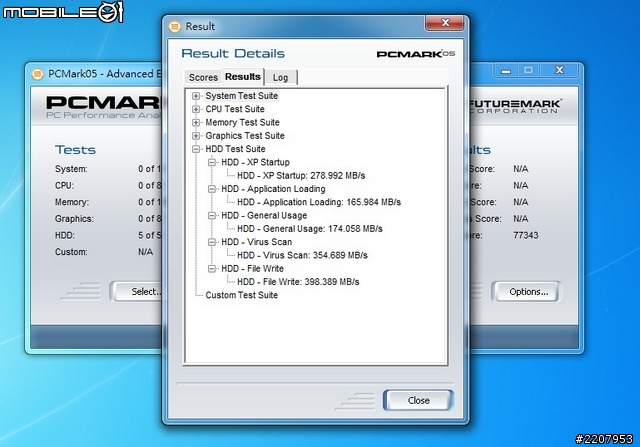Screen dimensions: 640x447
Task: Select the Results tab
Action: click(243, 76)
